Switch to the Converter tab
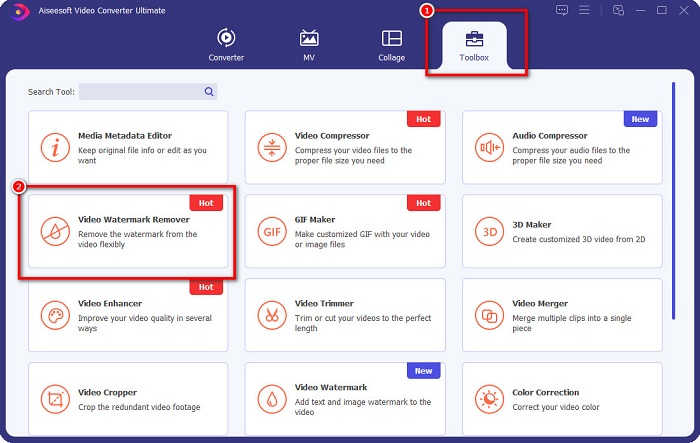Image resolution: width=700 pixels, height=443 pixels. click(226, 45)
